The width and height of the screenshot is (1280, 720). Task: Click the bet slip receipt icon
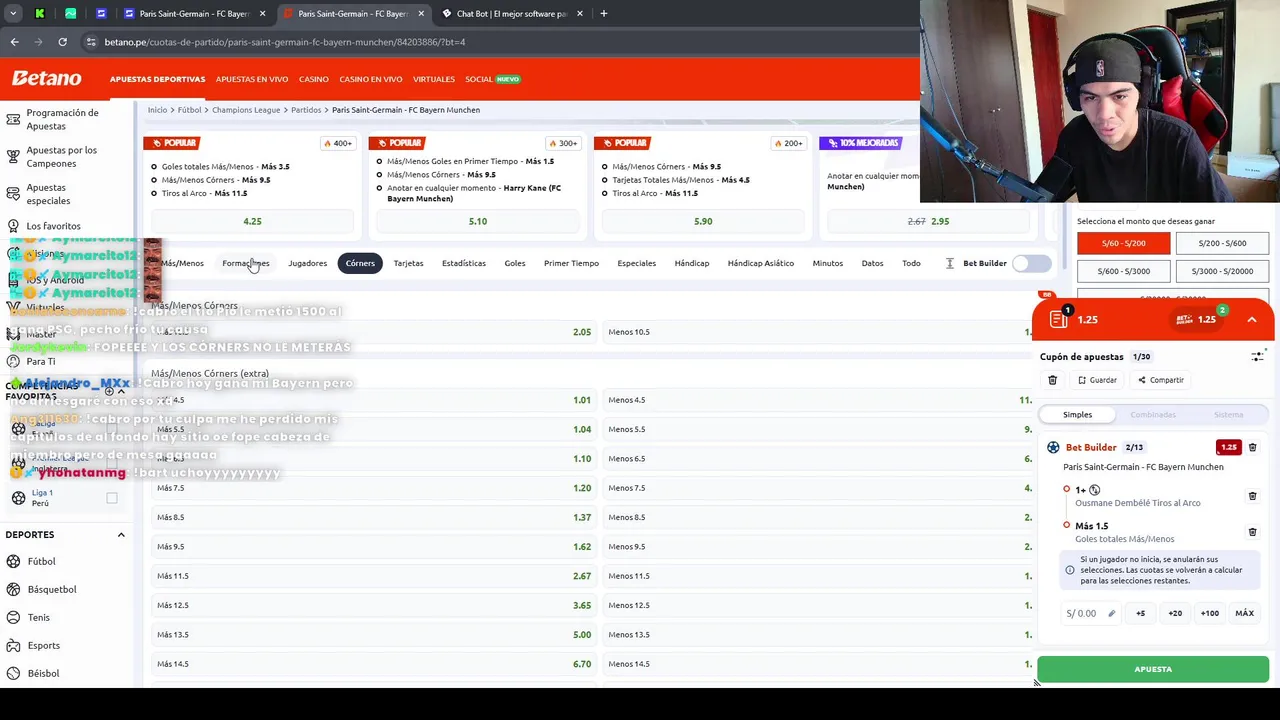click(x=1059, y=319)
